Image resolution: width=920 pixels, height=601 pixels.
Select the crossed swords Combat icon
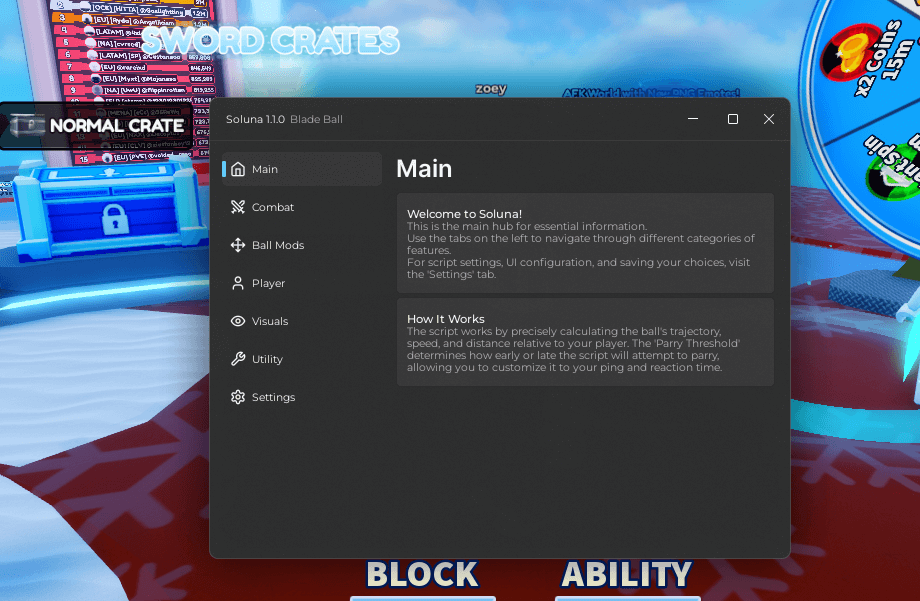(238, 207)
